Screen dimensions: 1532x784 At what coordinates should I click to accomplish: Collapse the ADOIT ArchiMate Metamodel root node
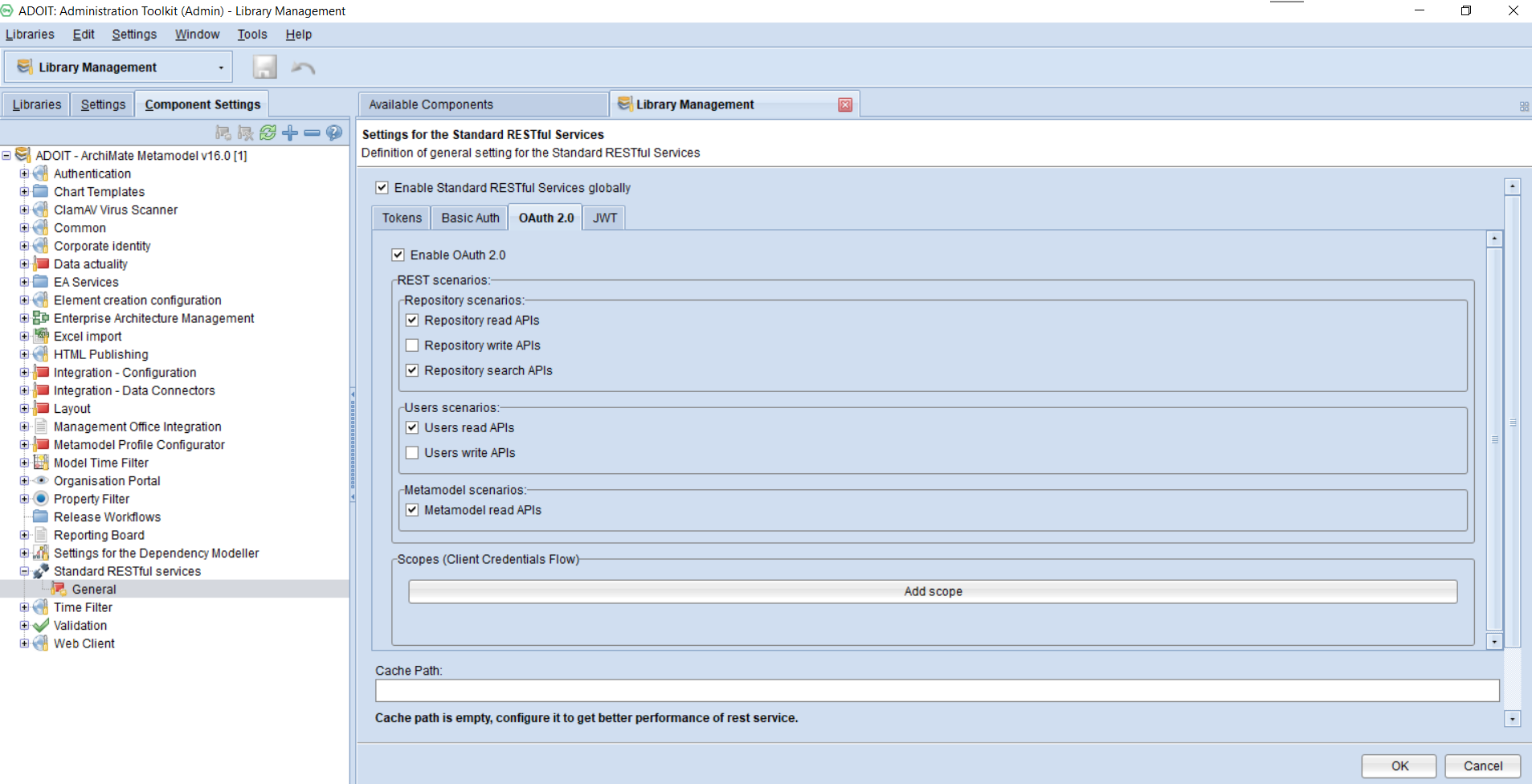pos(6,155)
